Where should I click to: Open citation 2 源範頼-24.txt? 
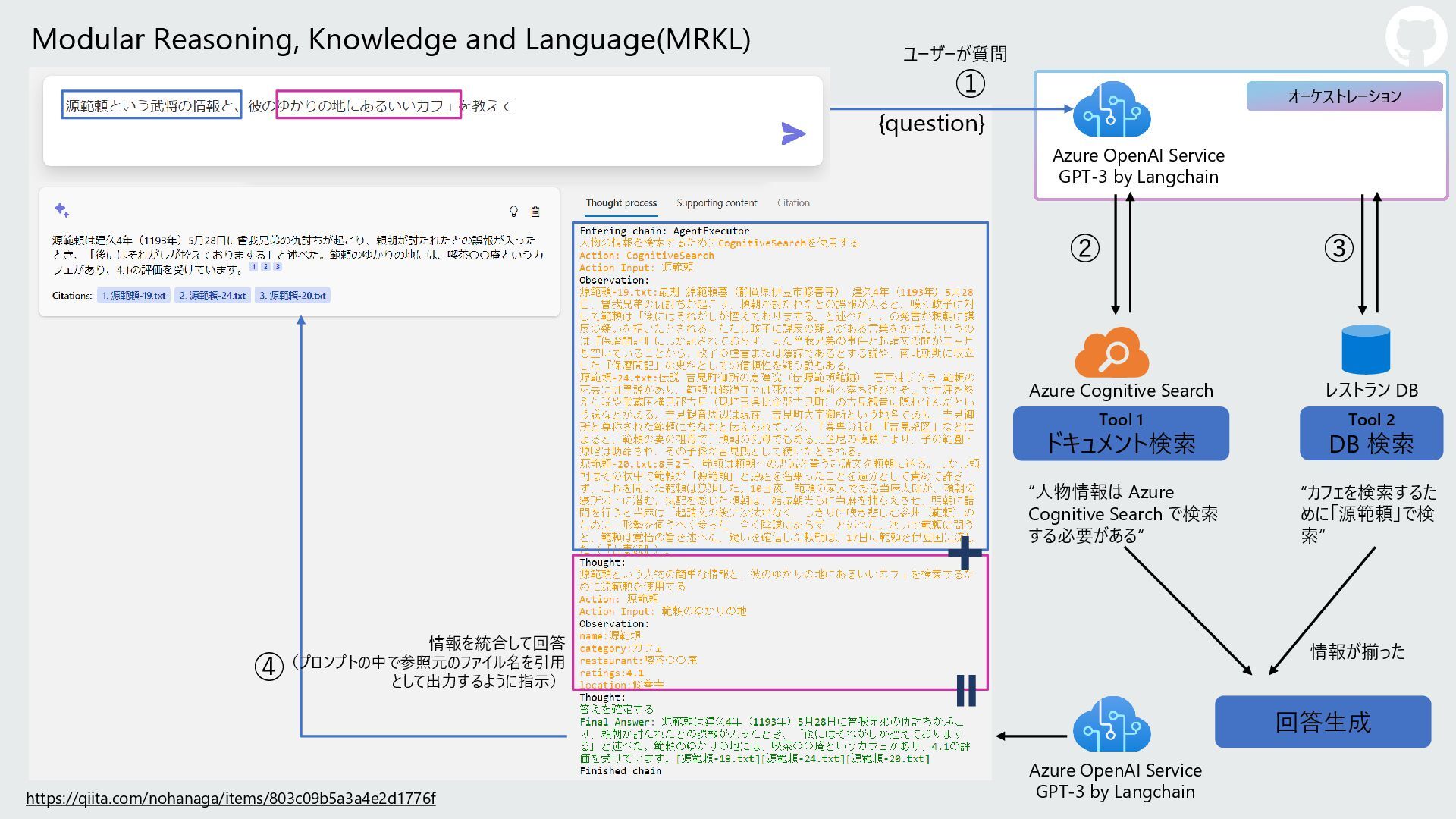[213, 296]
